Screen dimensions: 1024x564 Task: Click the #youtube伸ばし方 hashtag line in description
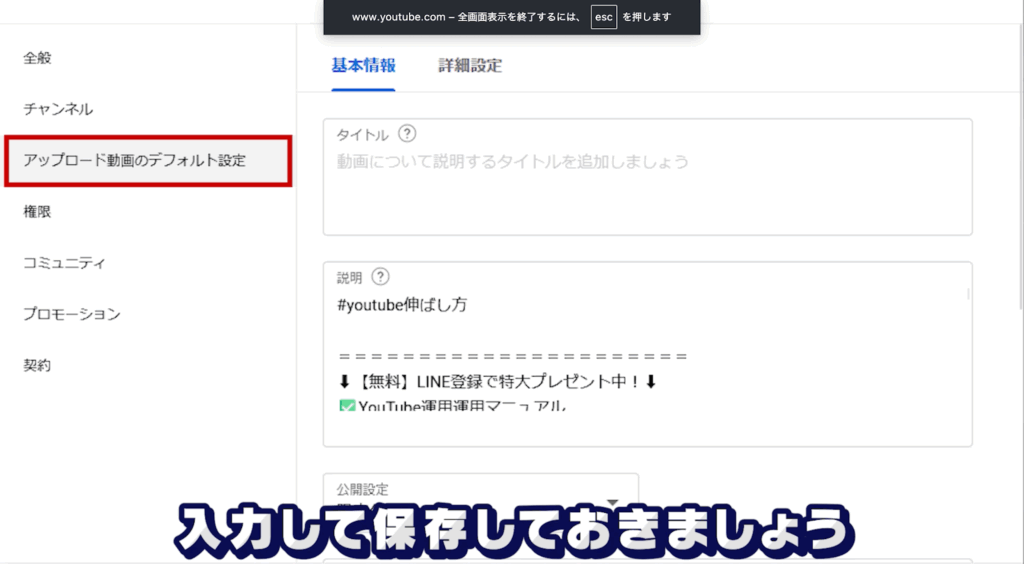pyautogui.click(x=403, y=306)
